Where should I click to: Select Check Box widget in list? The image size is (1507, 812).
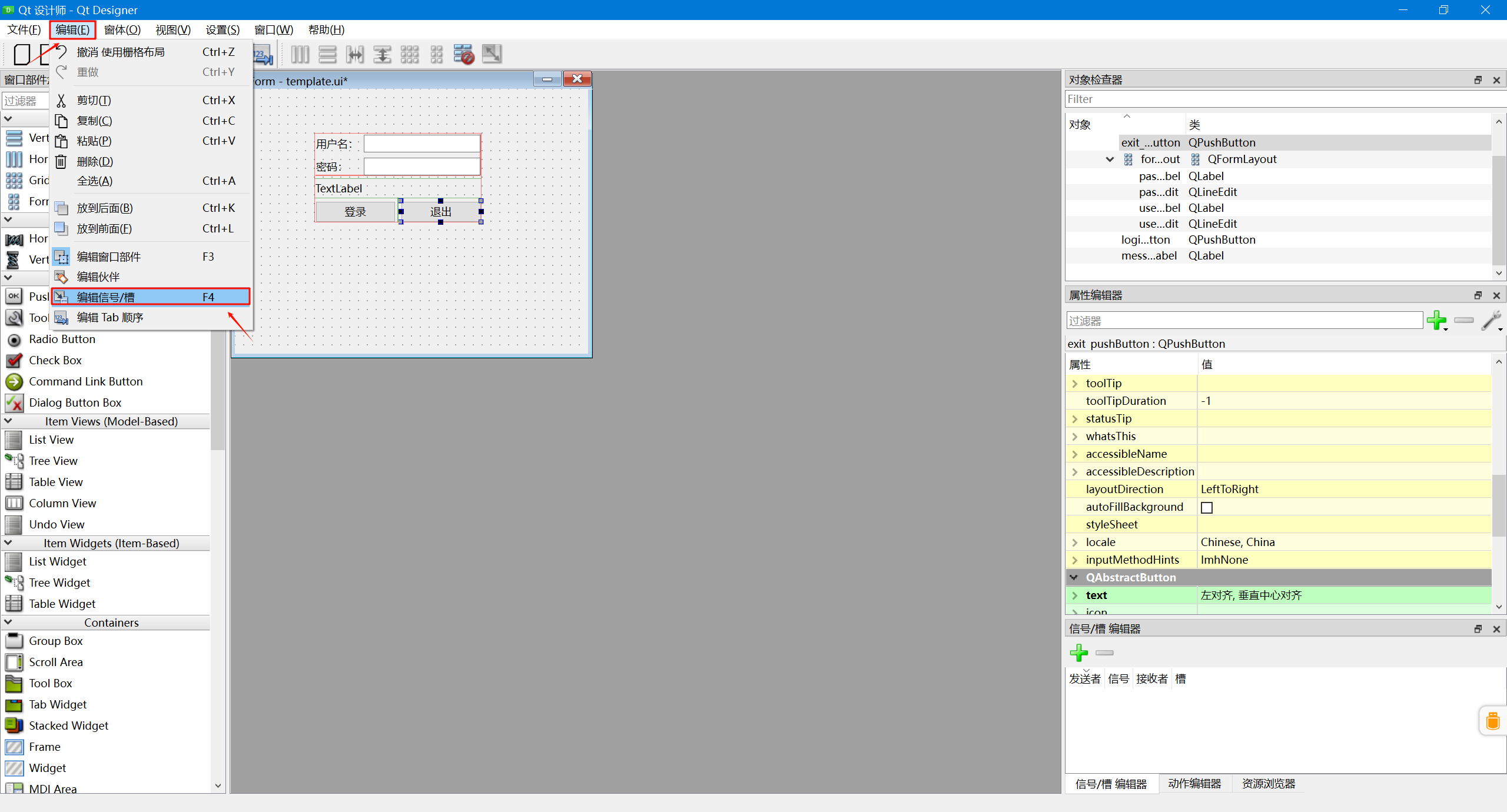[55, 361]
